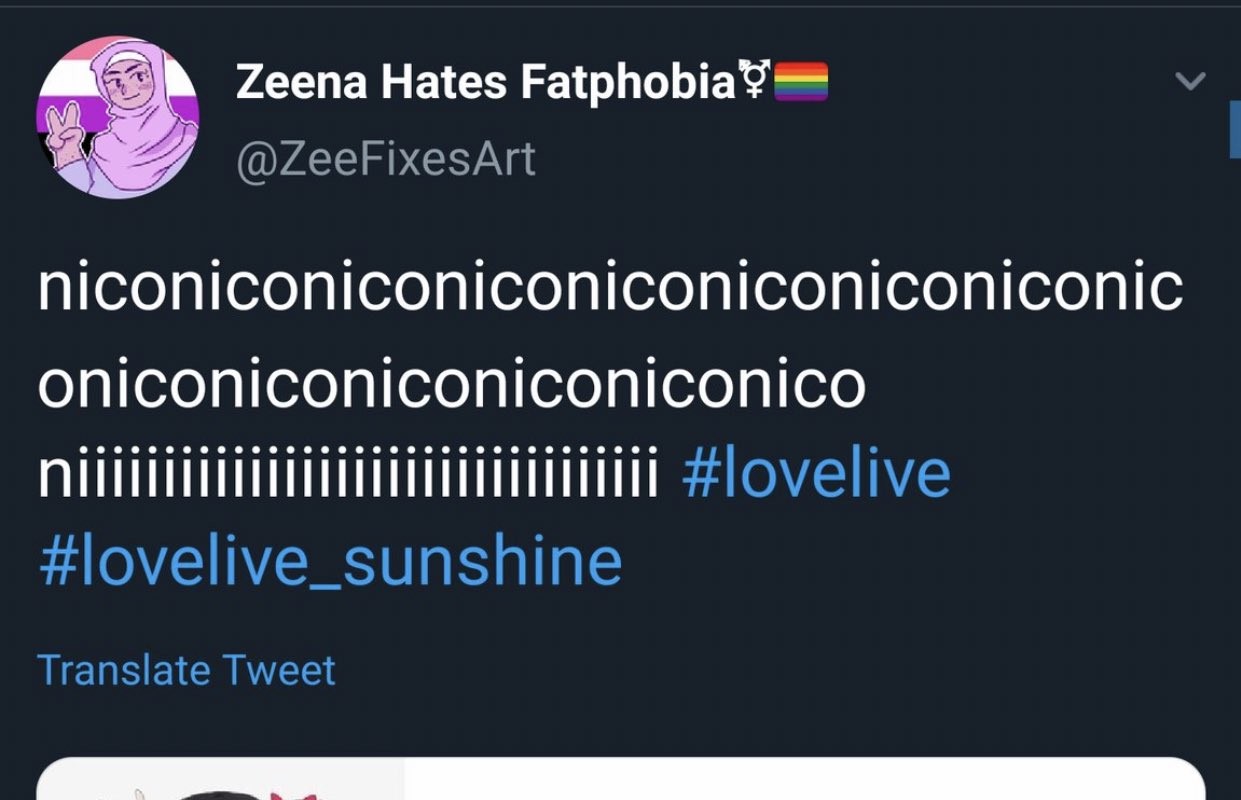Viewport: 1241px width, 800px height.
Task: Click the first line of niconiconi text
Action: click(610, 288)
